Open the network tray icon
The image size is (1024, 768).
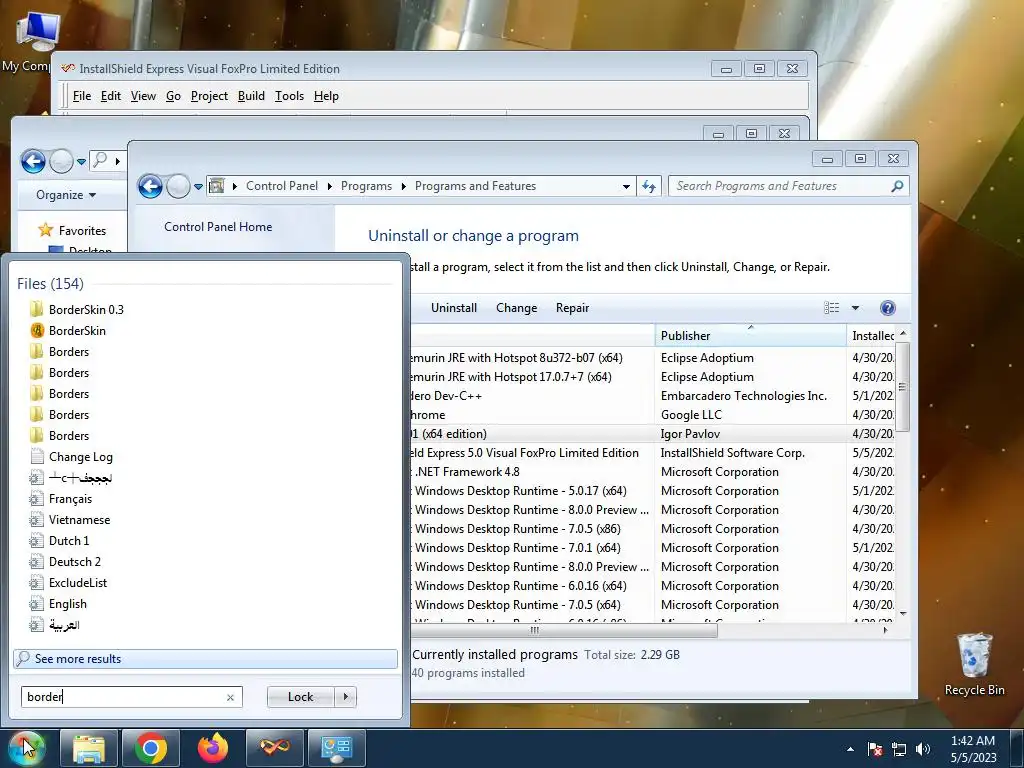pos(899,749)
